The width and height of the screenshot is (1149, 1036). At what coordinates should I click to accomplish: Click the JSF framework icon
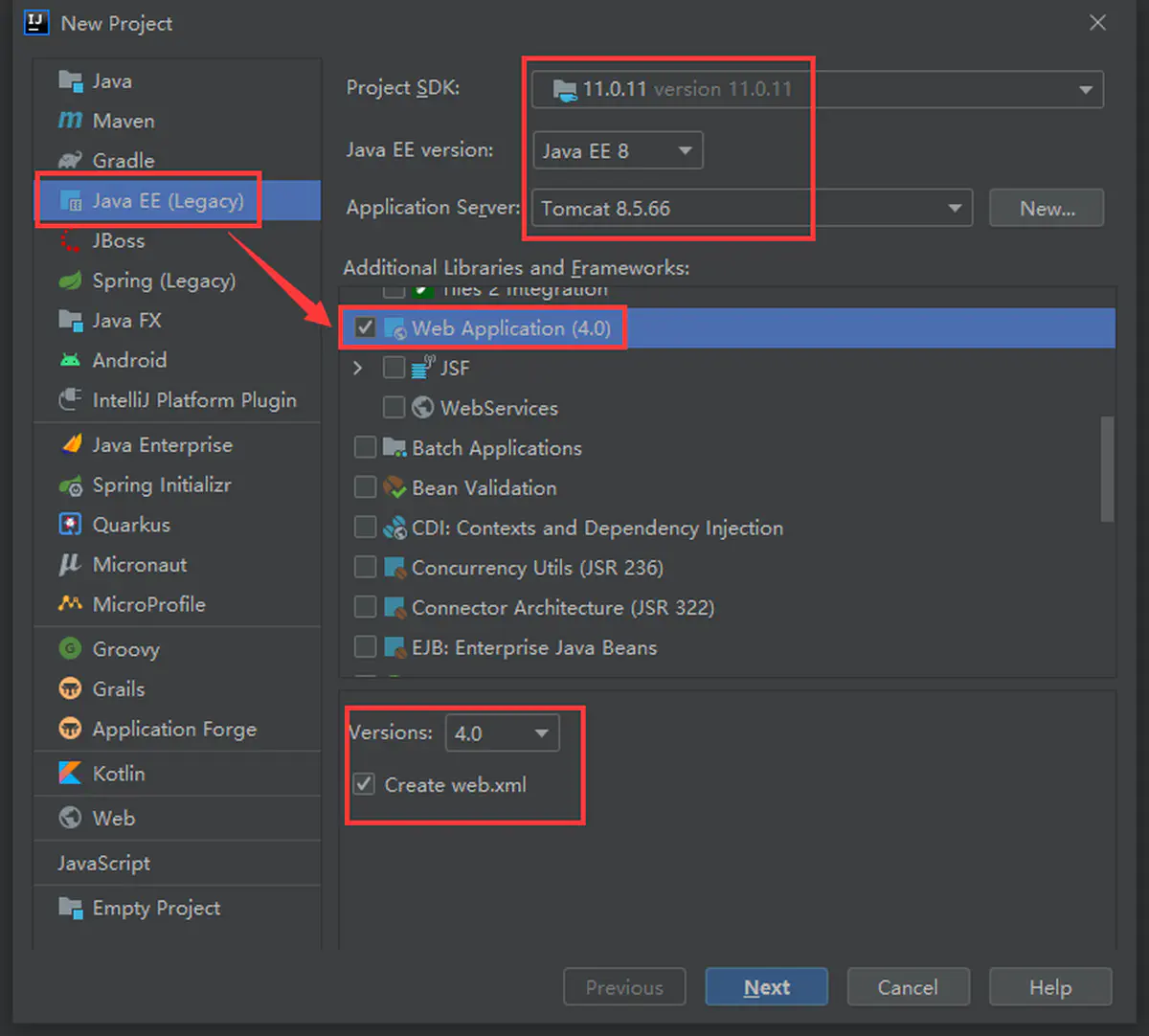coord(423,367)
